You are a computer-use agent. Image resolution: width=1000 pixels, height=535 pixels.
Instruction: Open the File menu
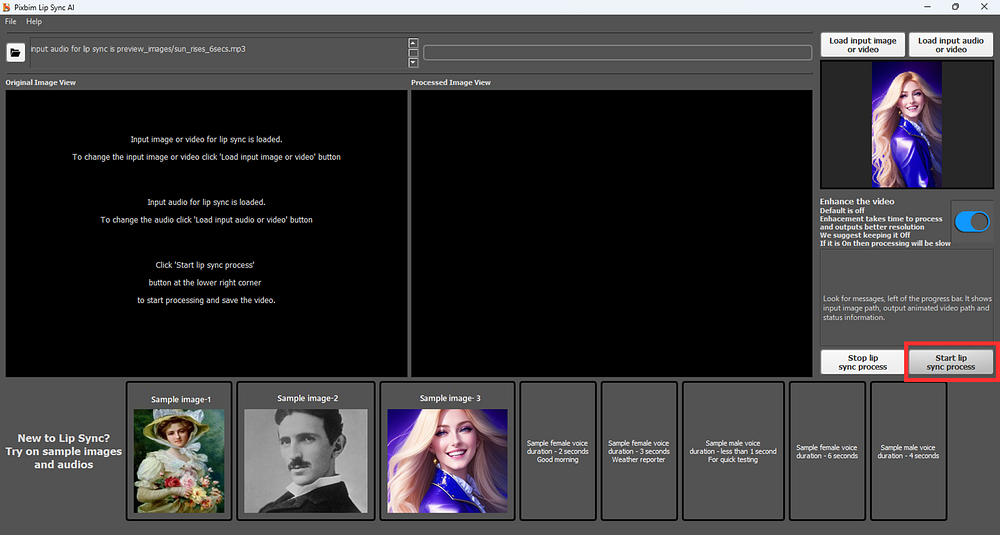click(x=11, y=21)
